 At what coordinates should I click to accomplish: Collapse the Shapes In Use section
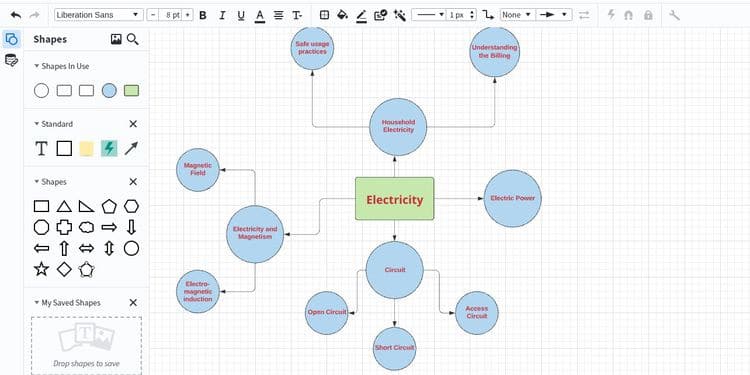click(x=36, y=66)
